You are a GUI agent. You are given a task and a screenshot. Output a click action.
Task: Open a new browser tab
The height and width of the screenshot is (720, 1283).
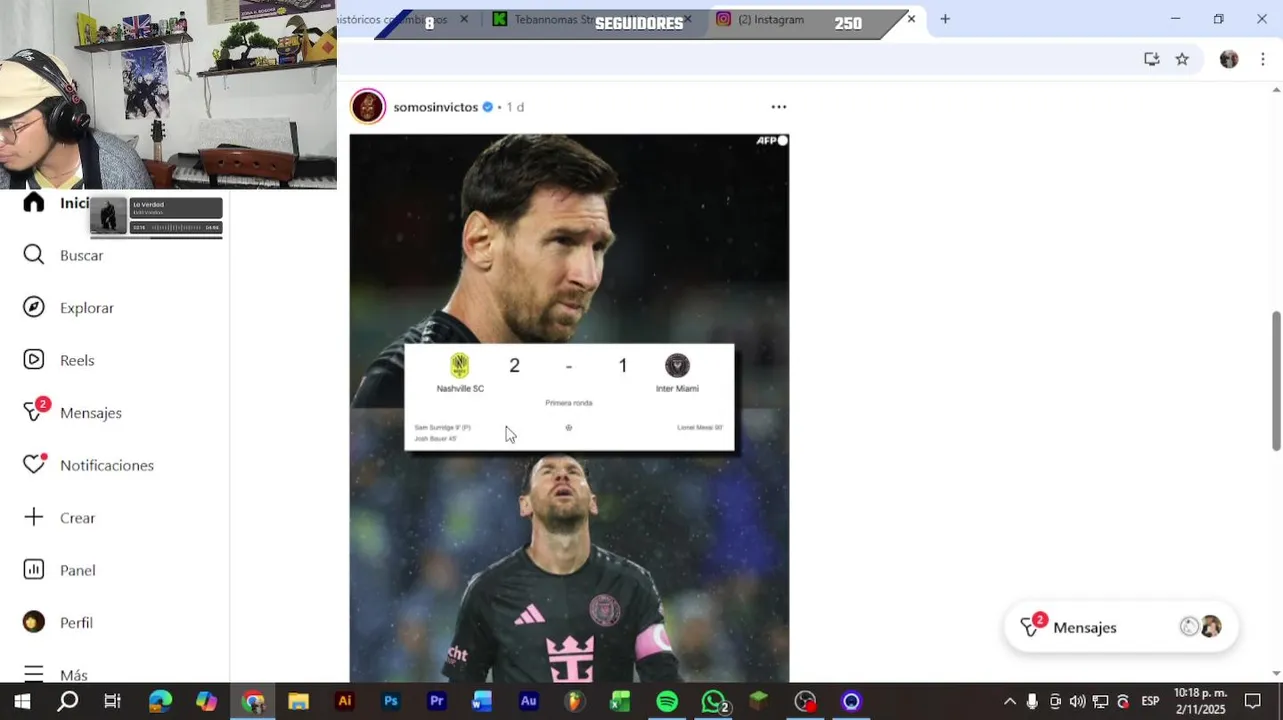click(x=945, y=19)
